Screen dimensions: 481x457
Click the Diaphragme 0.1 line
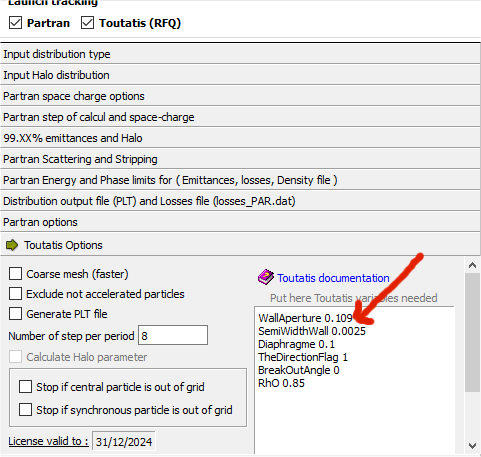(296, 344)
